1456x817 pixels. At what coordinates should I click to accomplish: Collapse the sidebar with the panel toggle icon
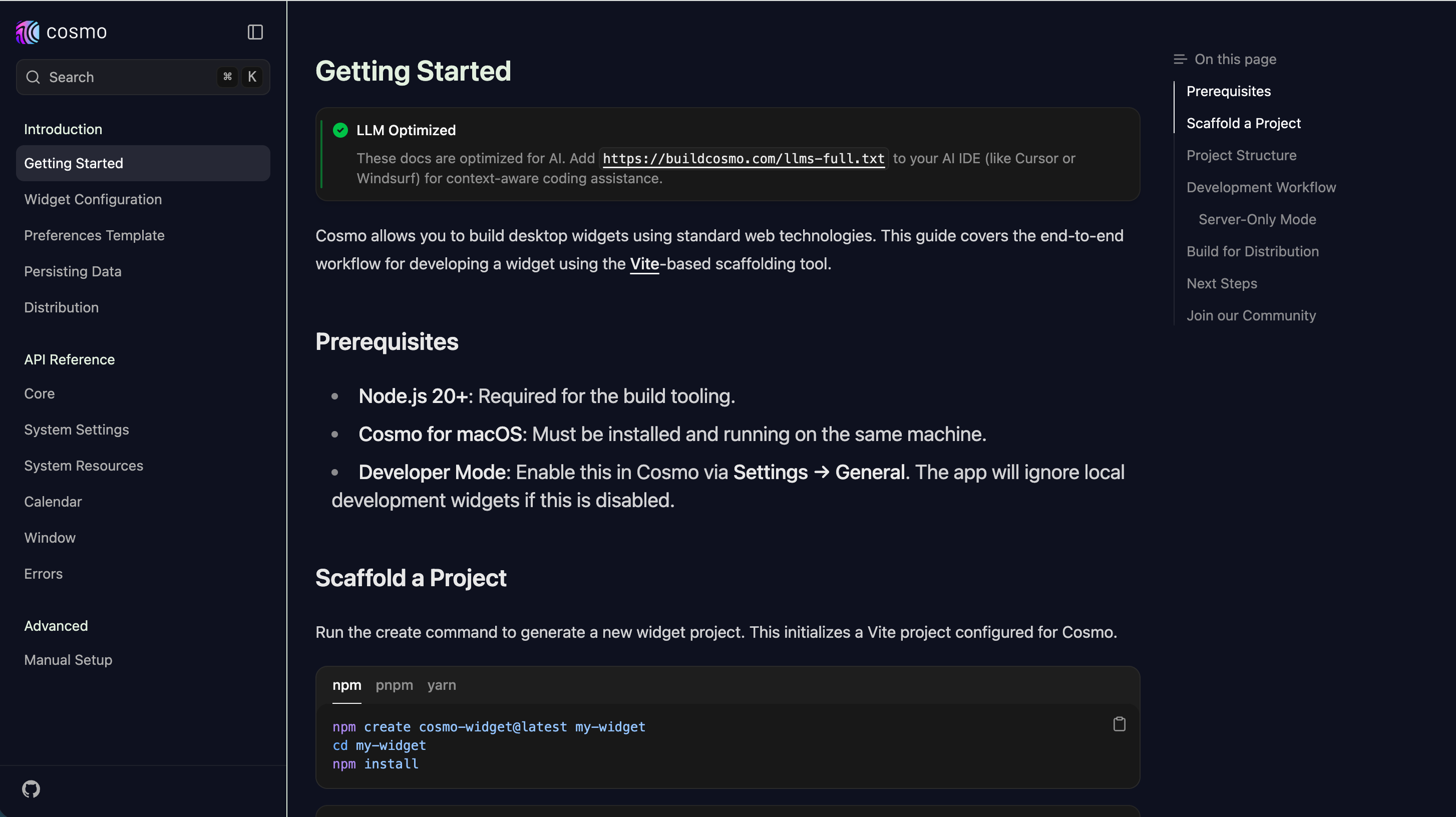(254, 32)
